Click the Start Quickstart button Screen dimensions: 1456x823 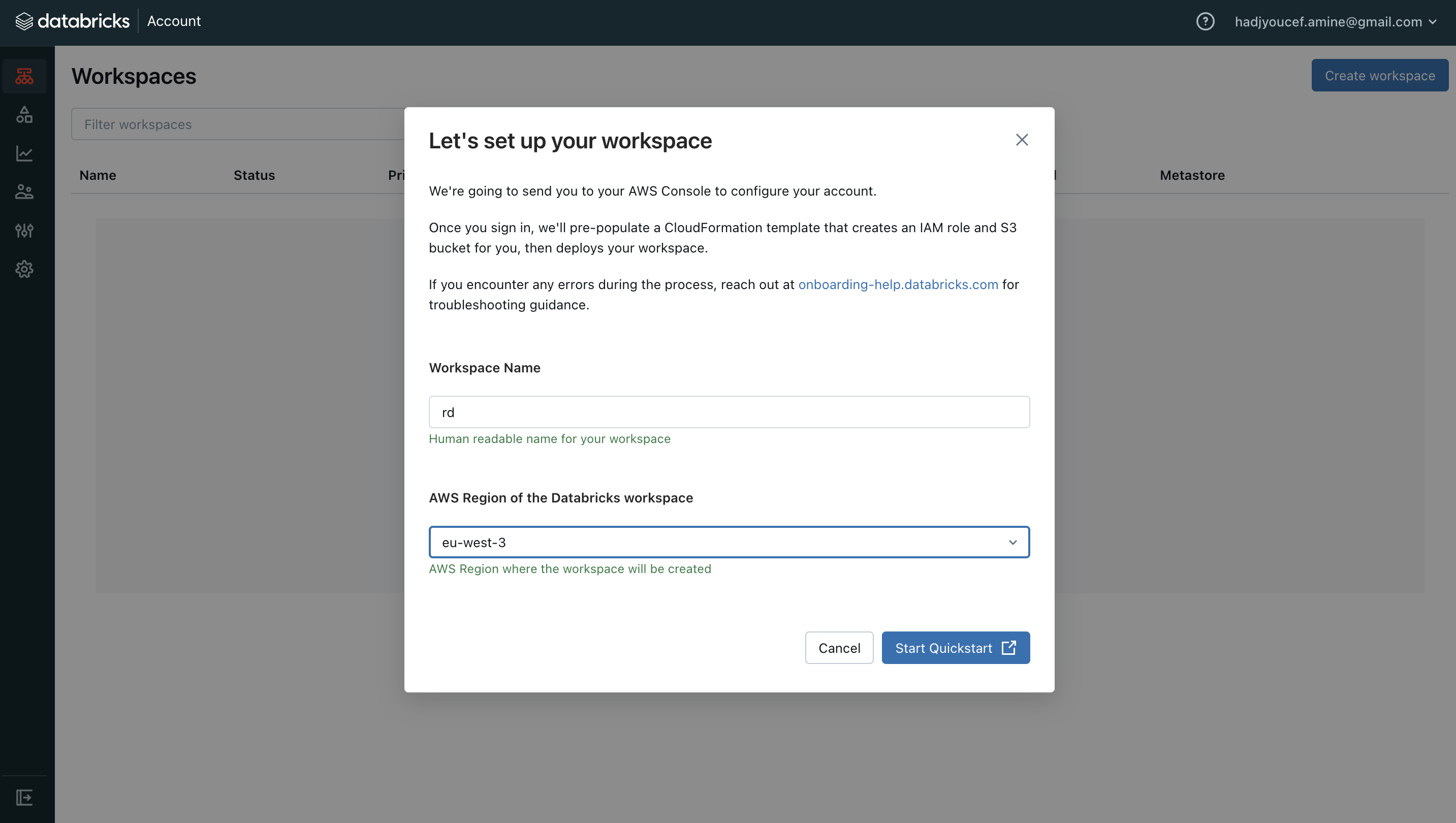pyautogui.click(x=955, y=648)
